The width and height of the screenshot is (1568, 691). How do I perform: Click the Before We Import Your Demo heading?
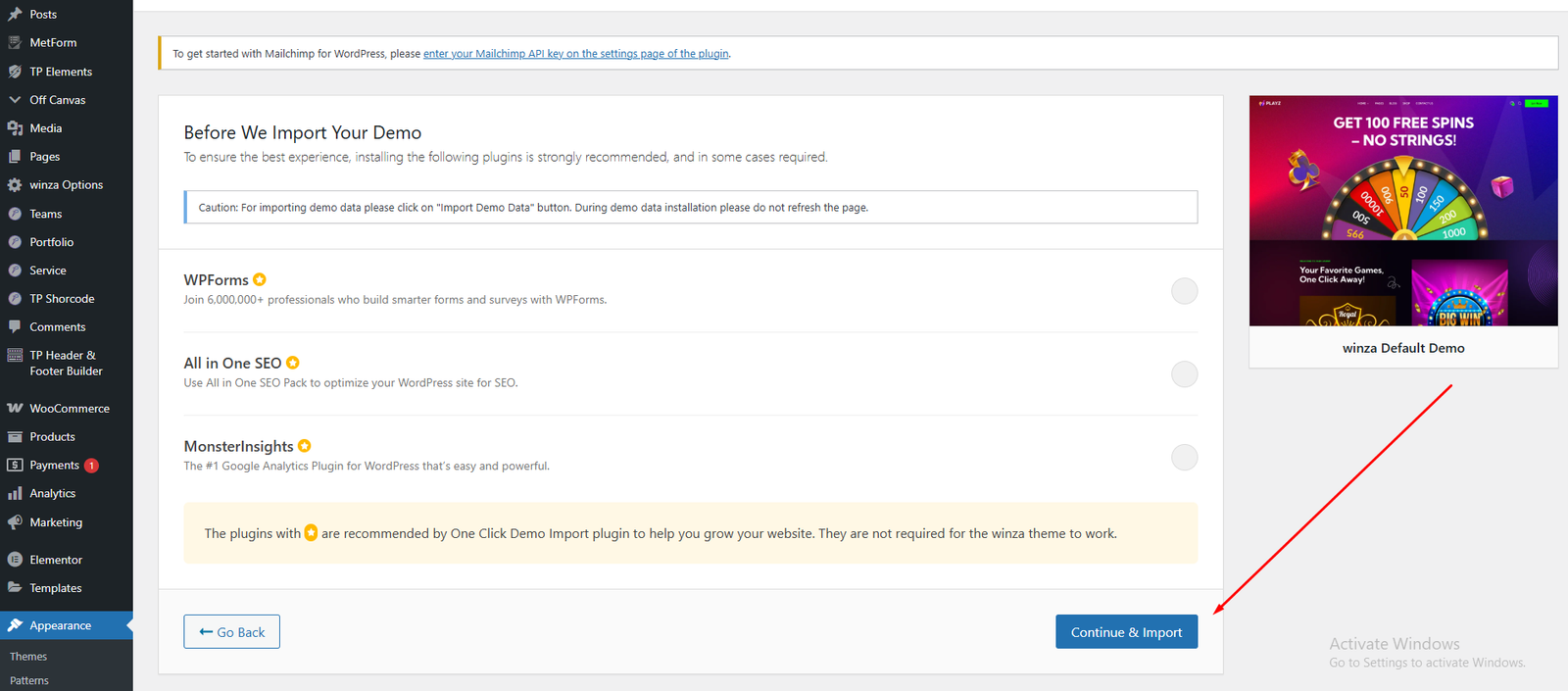pos(303,132)
